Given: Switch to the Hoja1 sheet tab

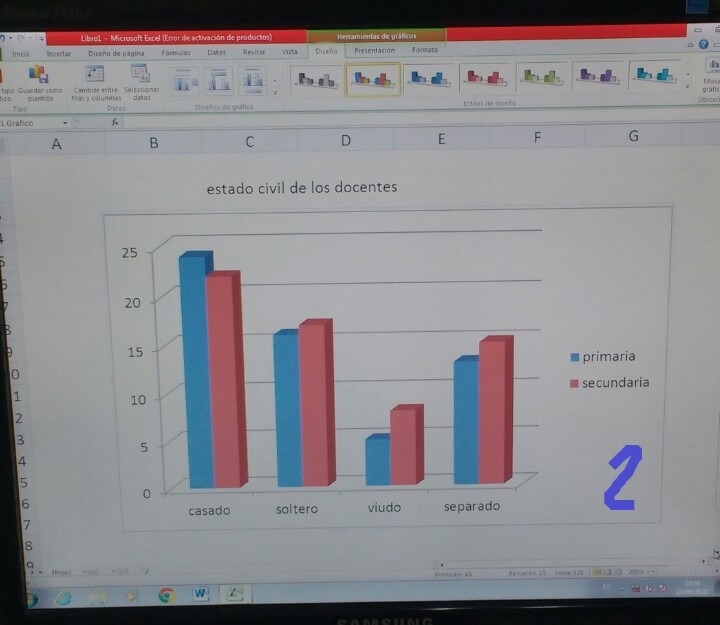Looking at the screenshot, I should click(x=62, y=572).
